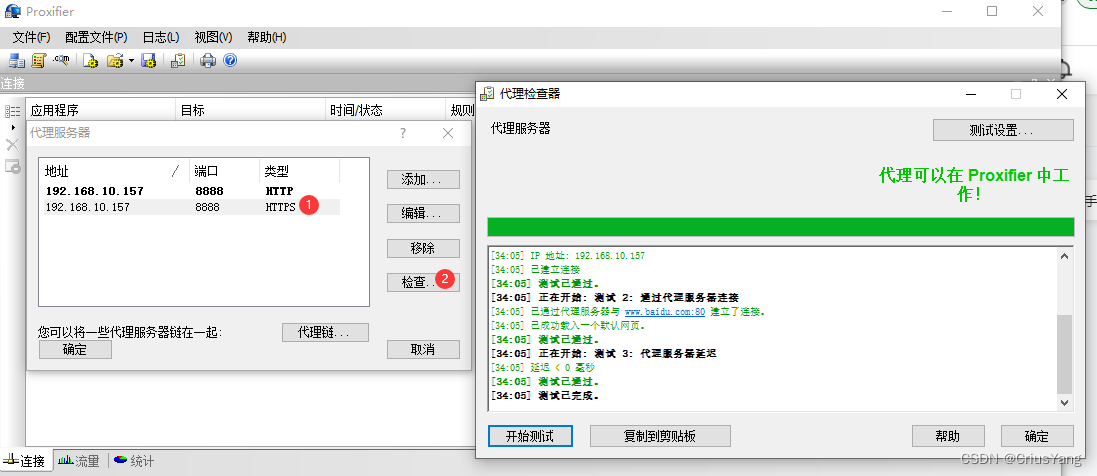Screen dimensions: 1097x476
Task: Open 测试设置... in proxy checker
Action: [x=1003, y=130]
